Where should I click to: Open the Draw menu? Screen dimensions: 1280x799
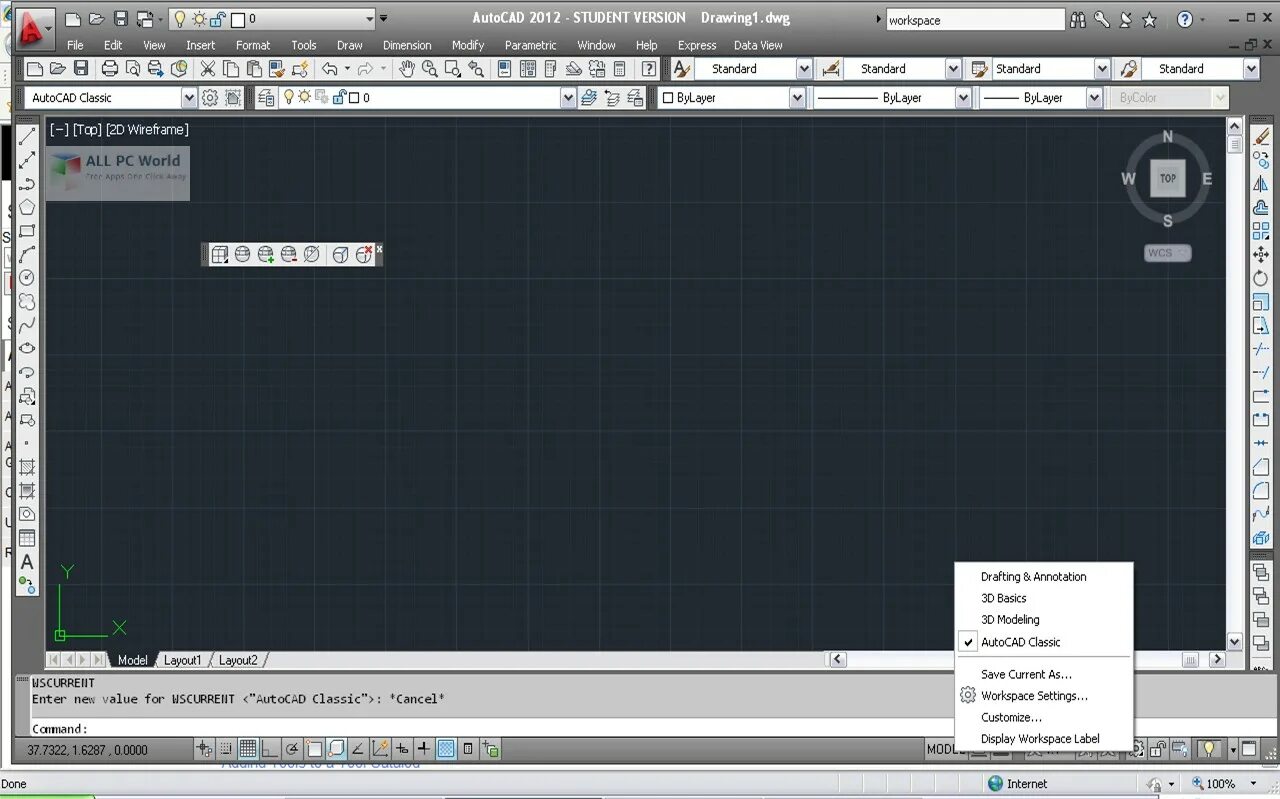point(350,45)
